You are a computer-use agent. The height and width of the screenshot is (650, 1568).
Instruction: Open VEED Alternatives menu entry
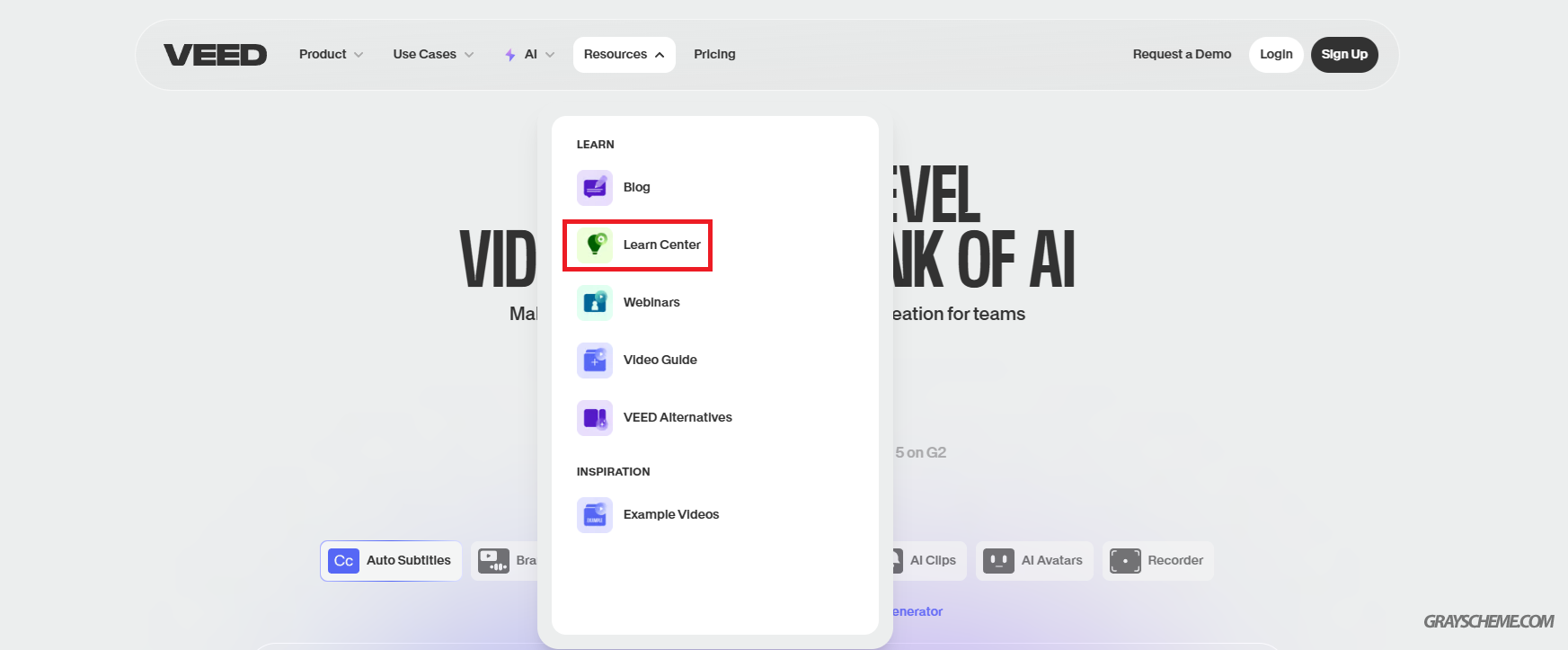pos(678,417)
